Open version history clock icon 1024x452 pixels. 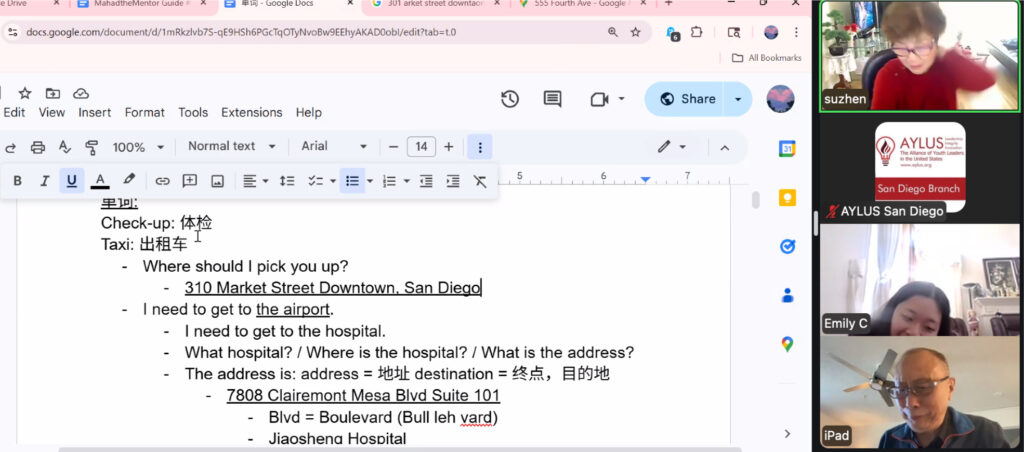tap(510, 99)
